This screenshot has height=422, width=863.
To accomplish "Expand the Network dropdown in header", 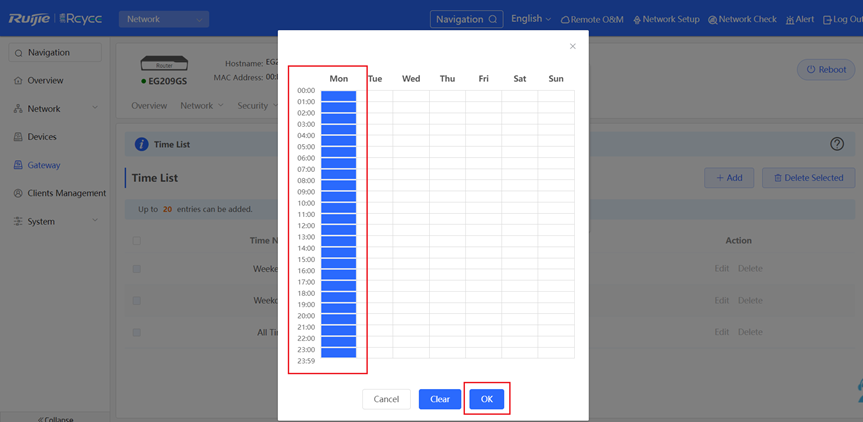I will click(163, 19).
